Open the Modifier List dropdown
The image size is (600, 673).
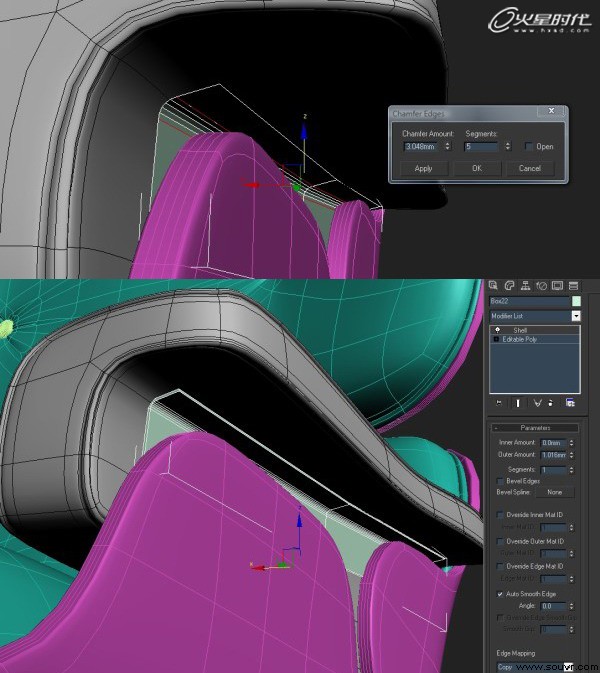(576, 316)
